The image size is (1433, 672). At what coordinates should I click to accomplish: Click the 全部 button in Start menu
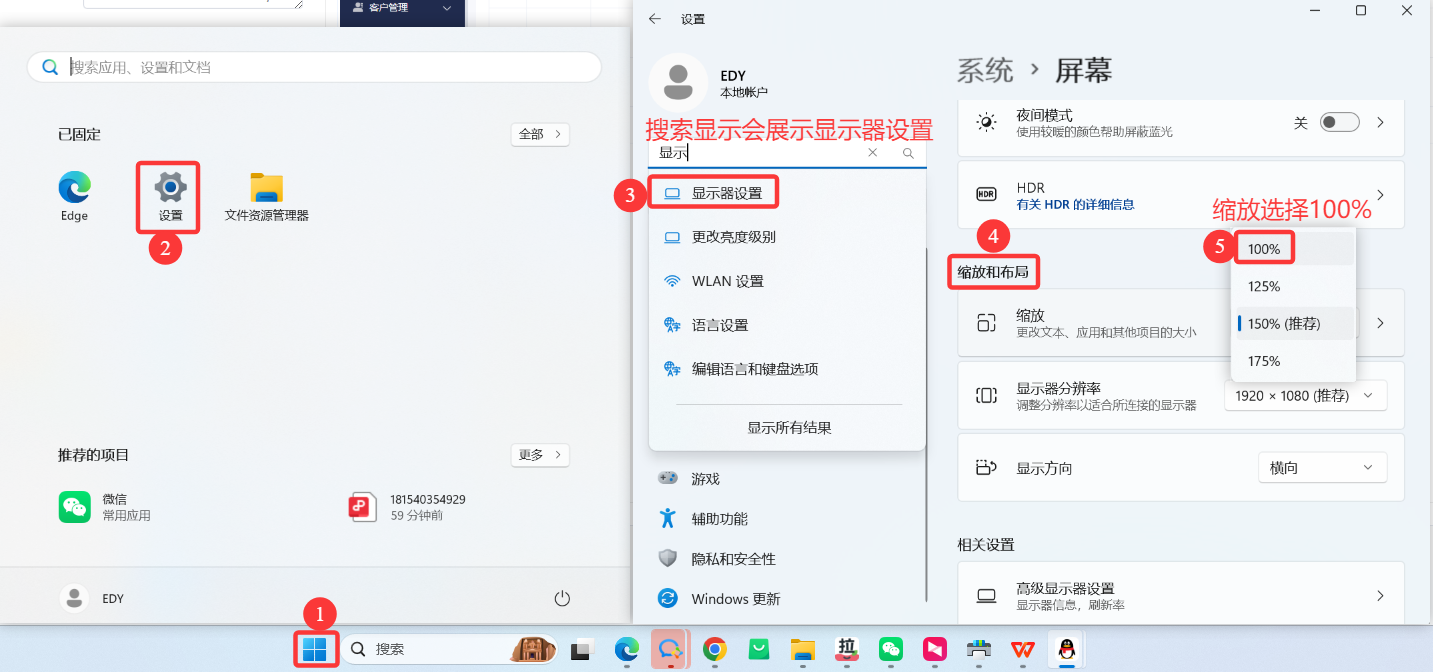tap(540, 134)
